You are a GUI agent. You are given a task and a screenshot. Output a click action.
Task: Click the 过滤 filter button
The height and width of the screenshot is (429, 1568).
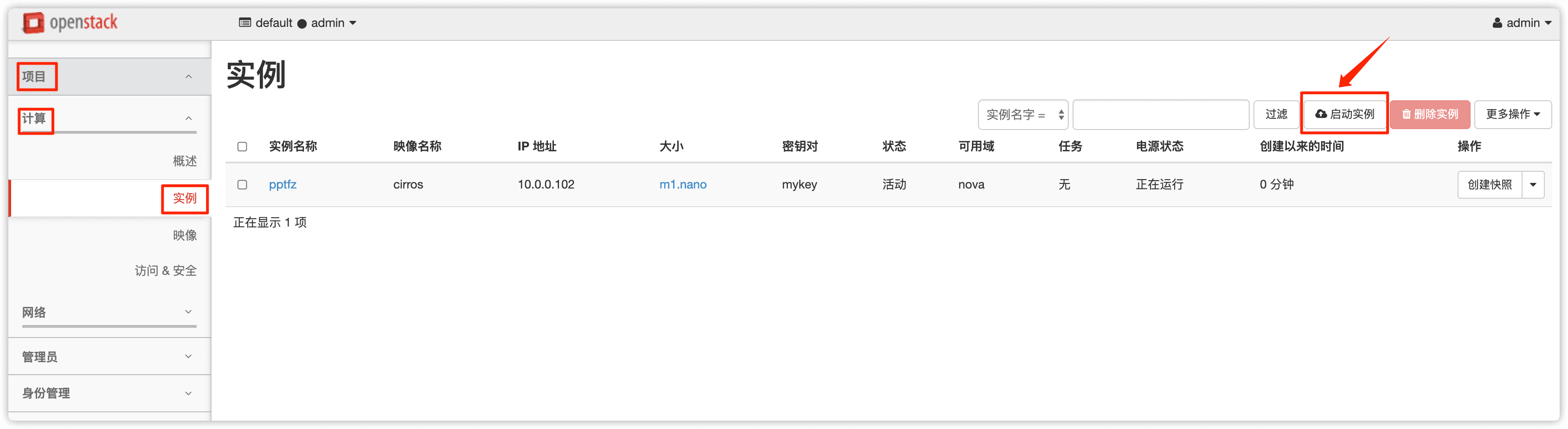coord(1276,115)
